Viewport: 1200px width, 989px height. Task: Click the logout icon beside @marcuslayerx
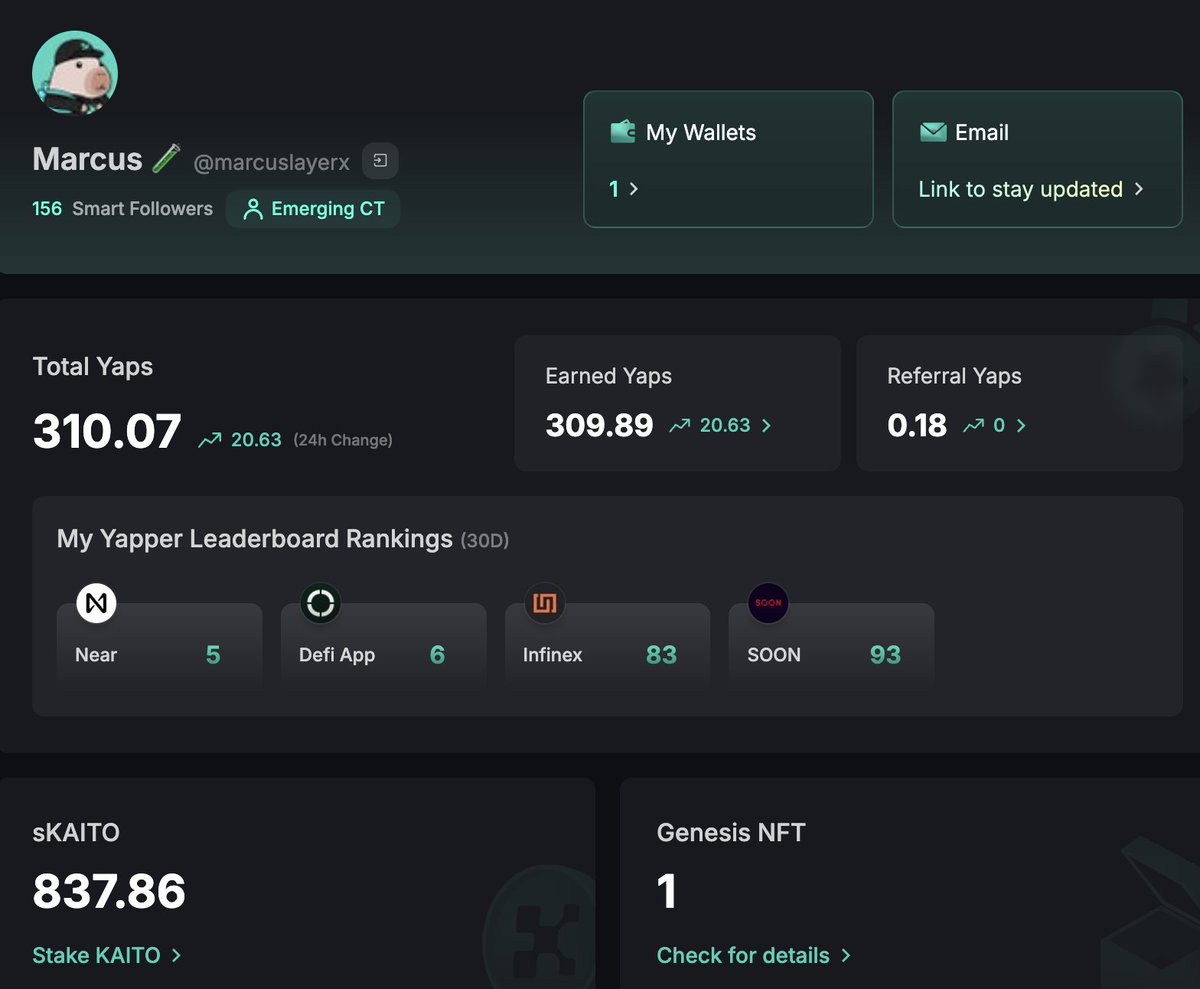point(380,161)
